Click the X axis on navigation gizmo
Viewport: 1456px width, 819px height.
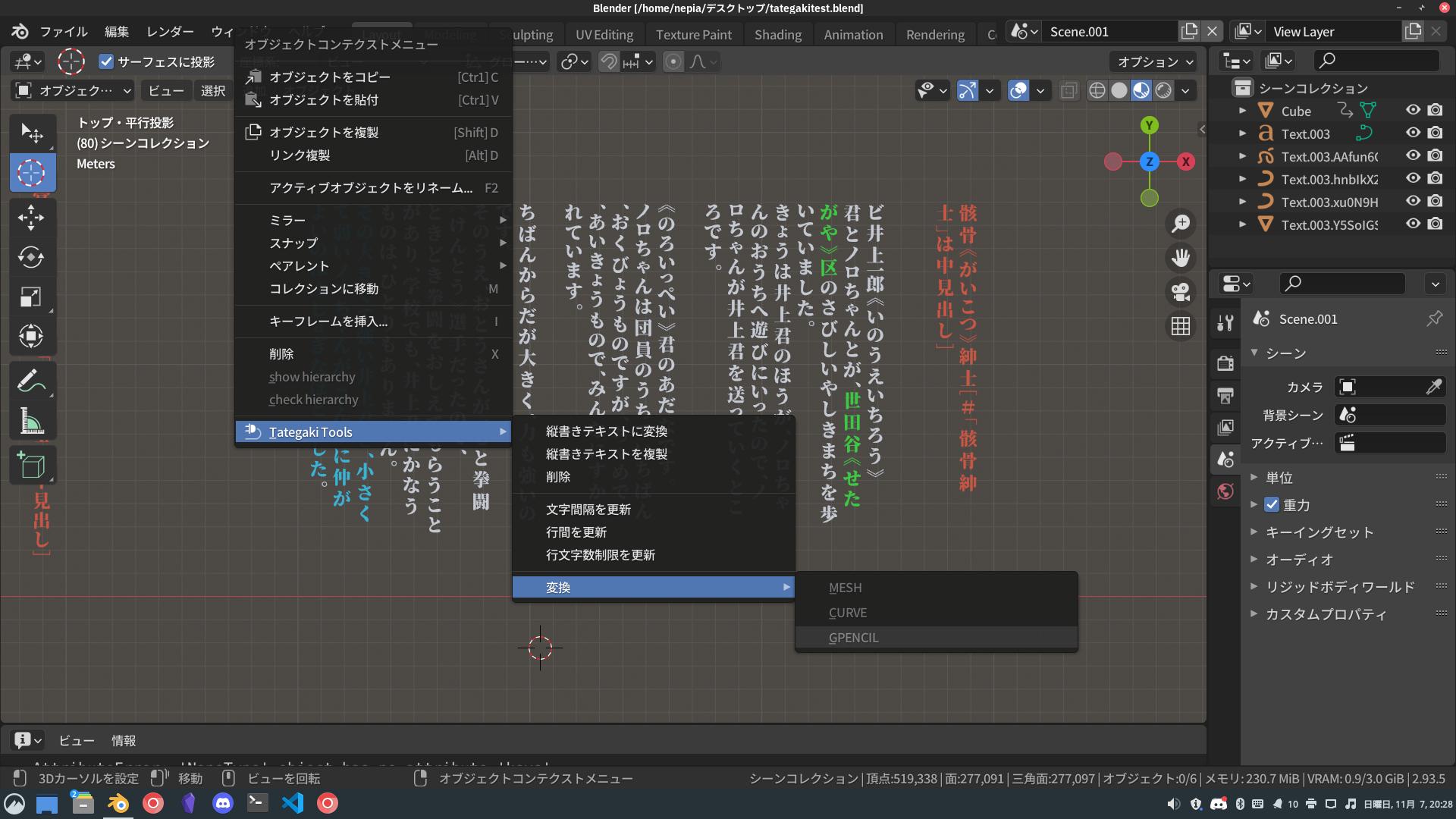[1185, 162]
